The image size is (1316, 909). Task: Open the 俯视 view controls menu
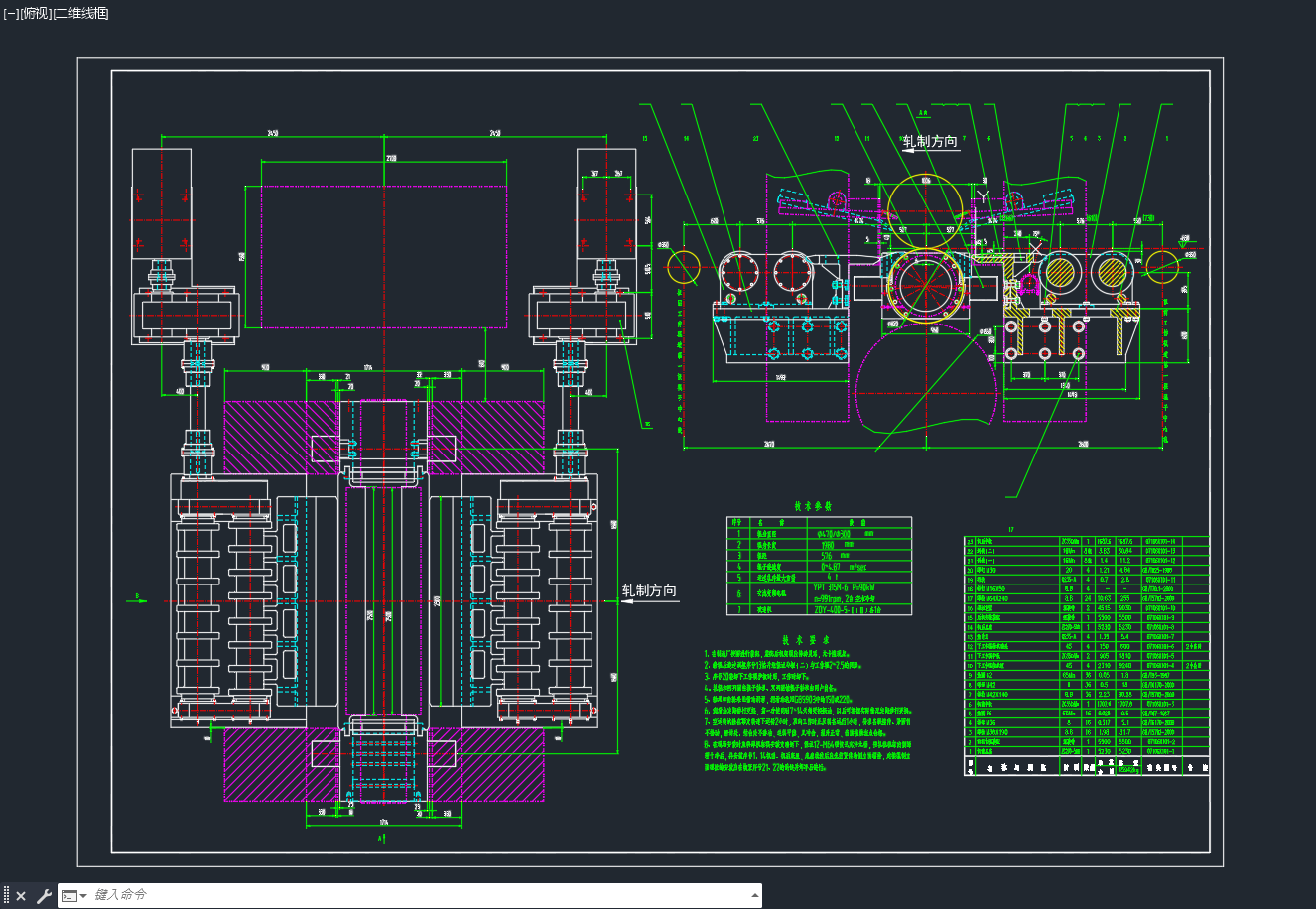click(34, 13)
